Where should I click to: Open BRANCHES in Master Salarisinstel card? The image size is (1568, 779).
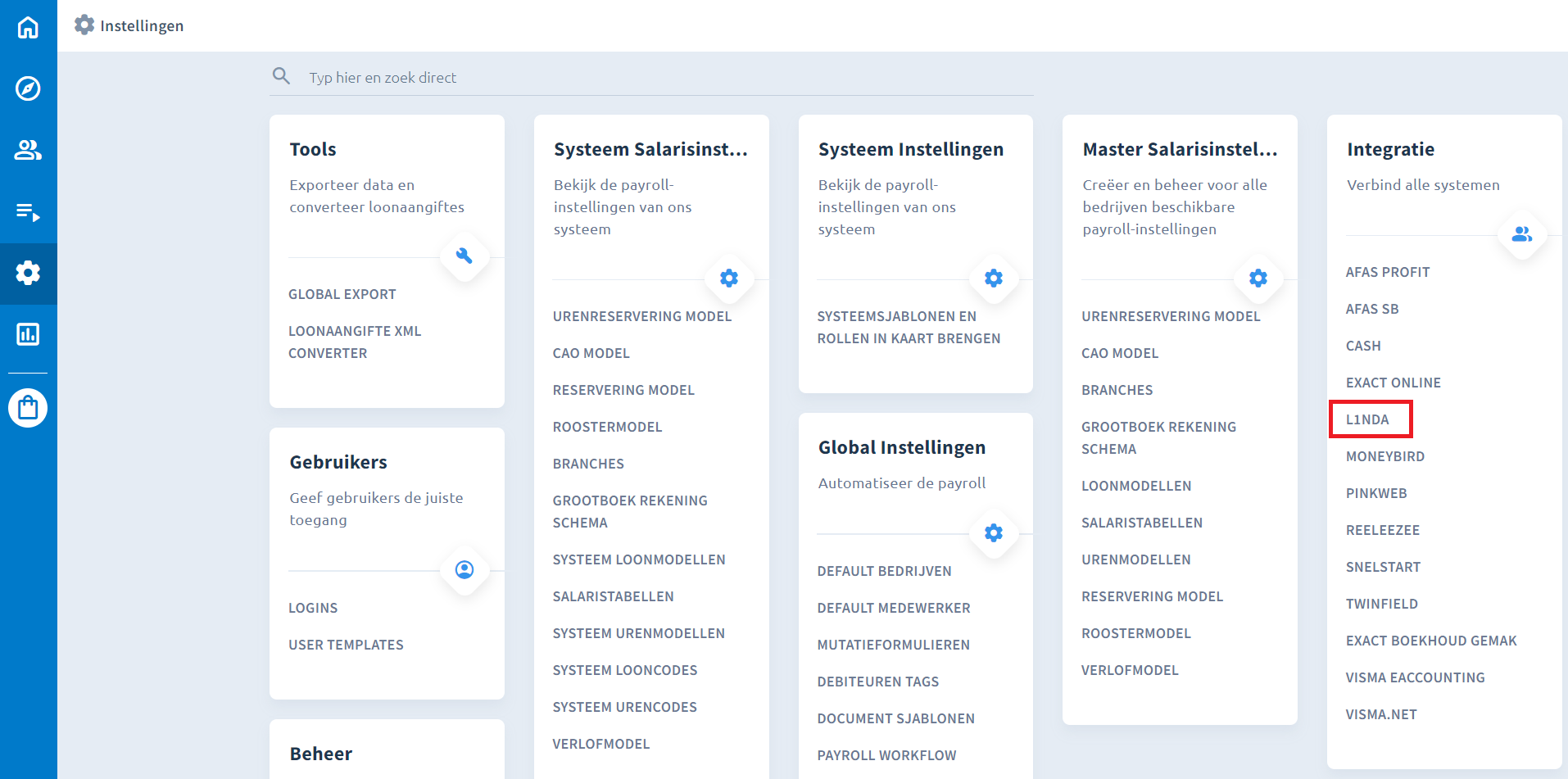[x=1117, y=390]
